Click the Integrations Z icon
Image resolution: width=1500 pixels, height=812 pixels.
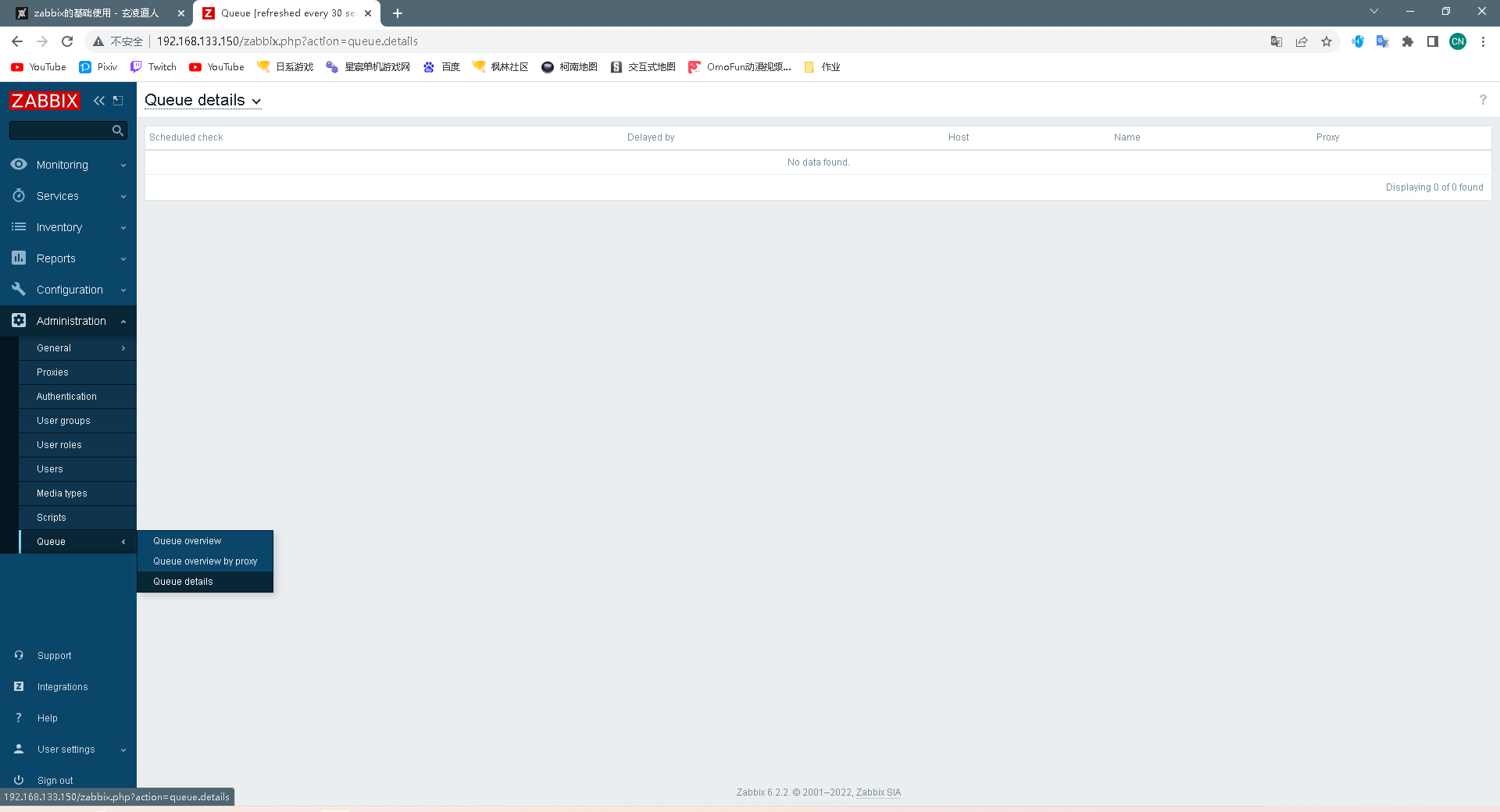19,686
